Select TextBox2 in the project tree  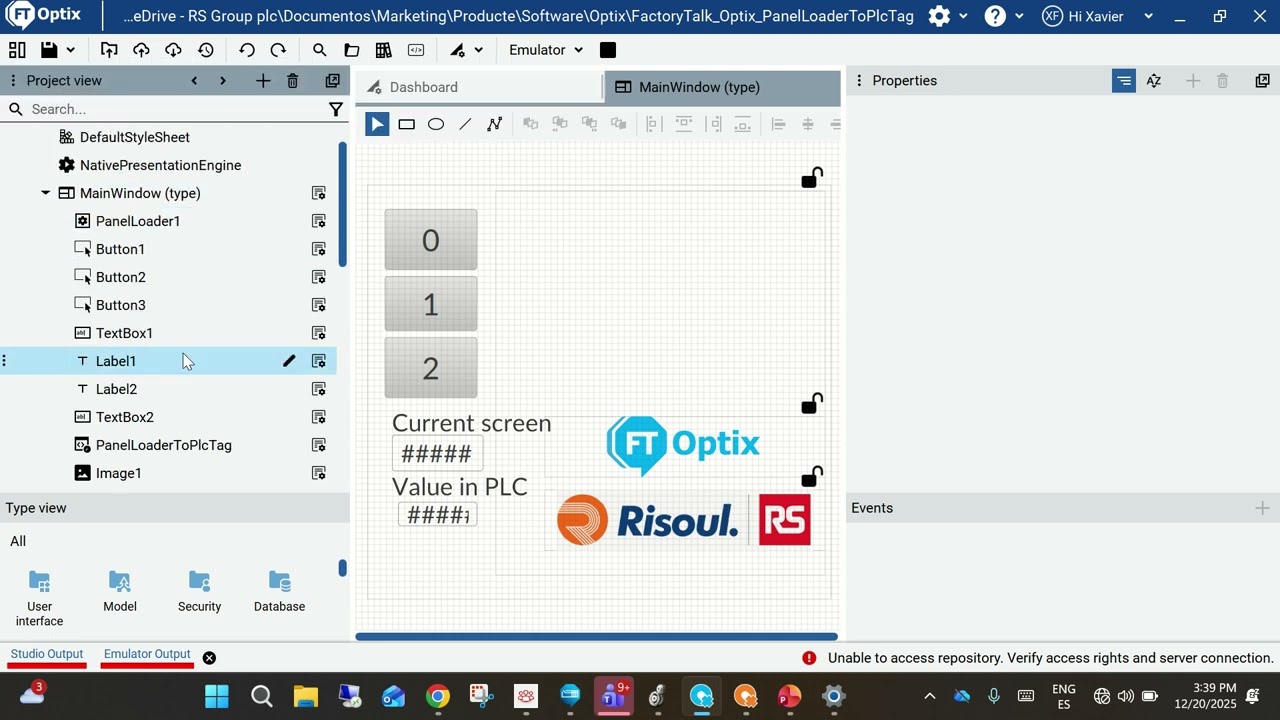point(124,417)
